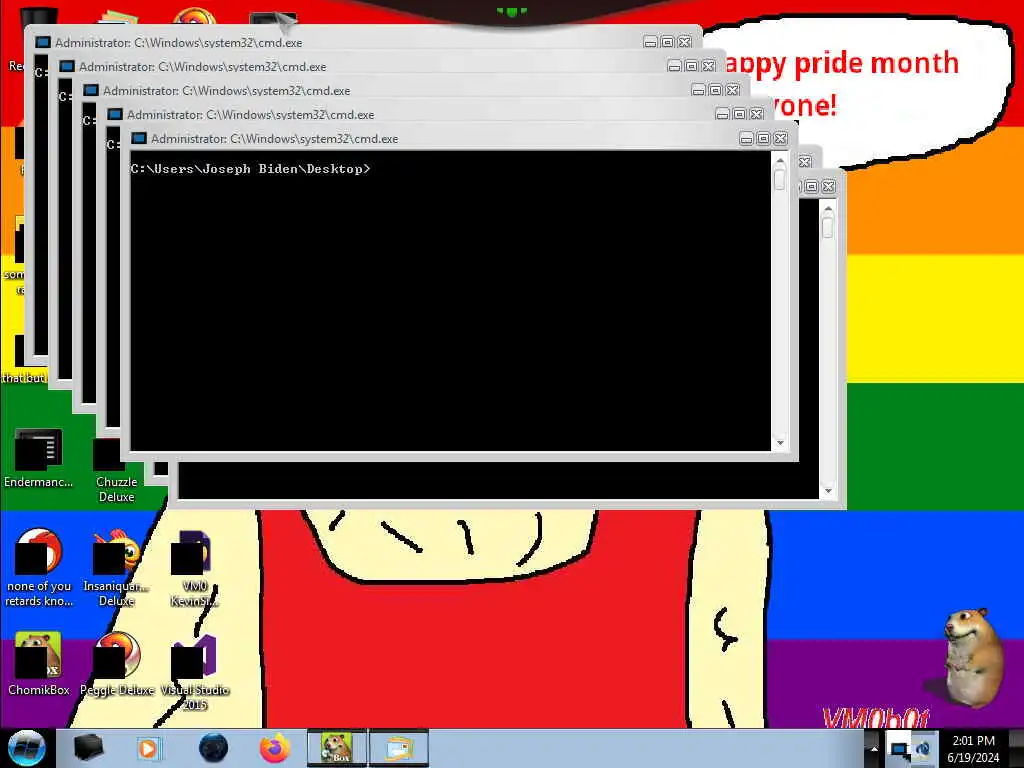Open the Visual Studio 2015 desktop shortcut
The width and height of the screenshot is (1024, 768).
coord(194,671)
